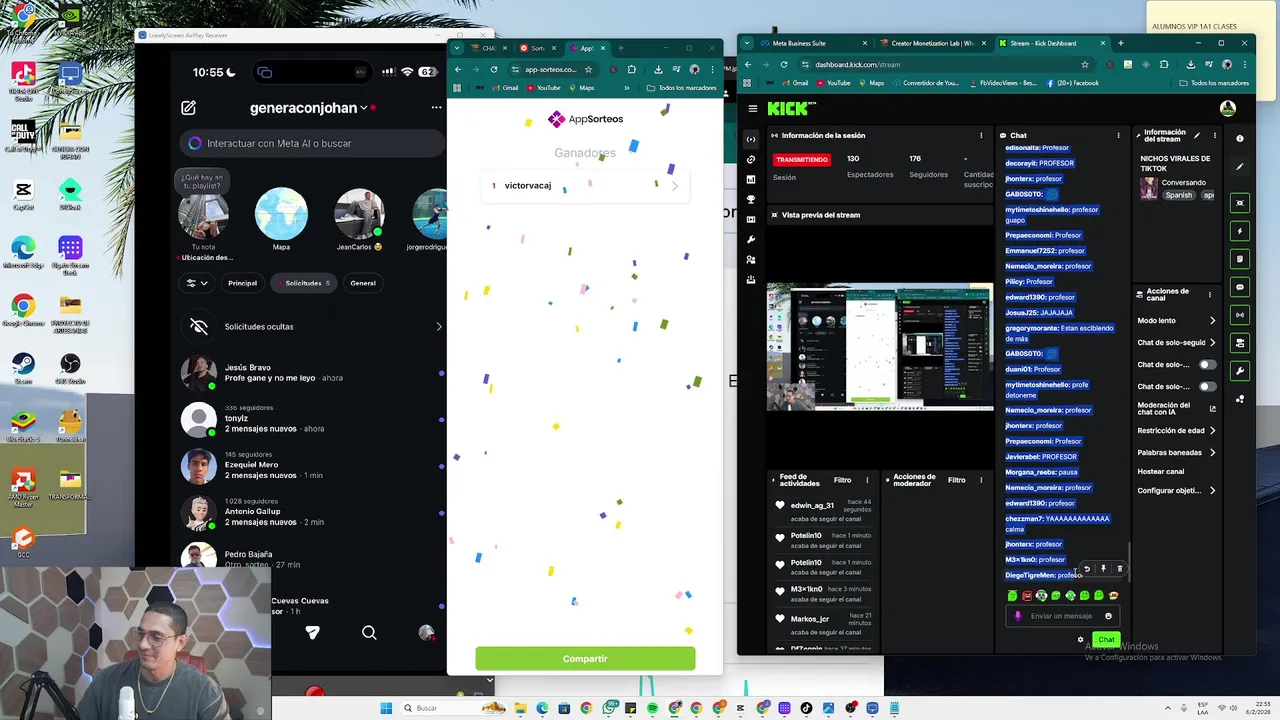Open wrench settings icon in Kick left sidebar

coord(751,239)
